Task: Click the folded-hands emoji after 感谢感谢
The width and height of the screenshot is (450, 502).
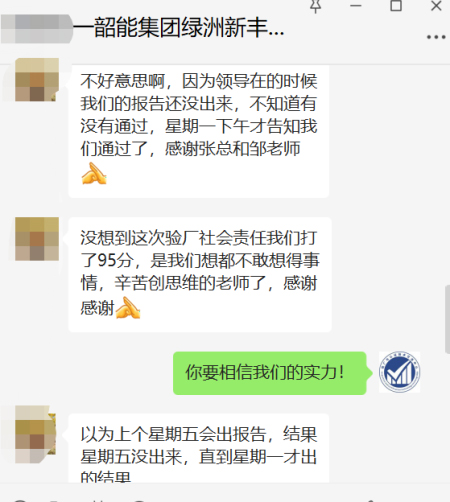Action: pos(128,308)
